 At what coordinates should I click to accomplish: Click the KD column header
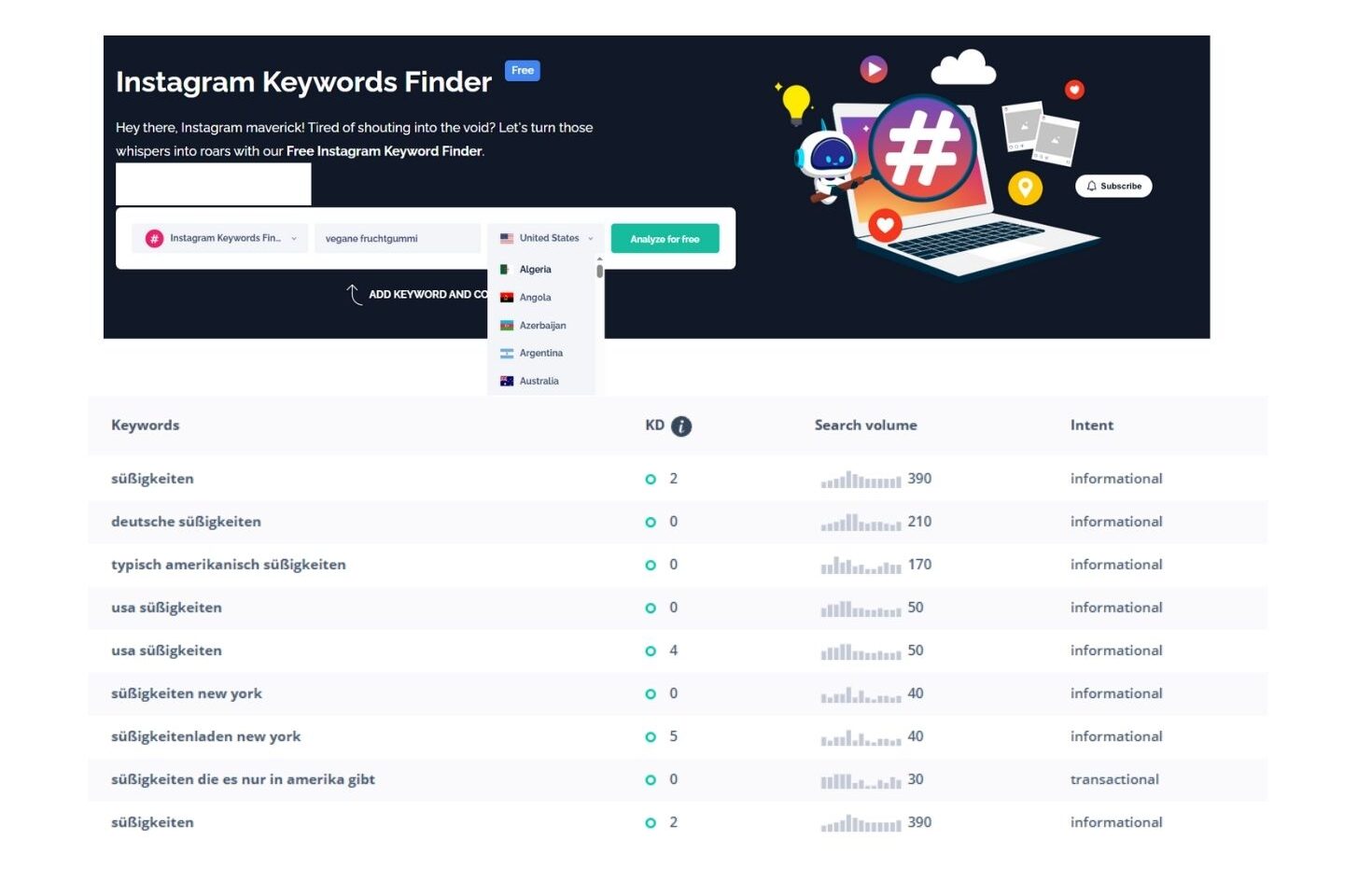655,426
